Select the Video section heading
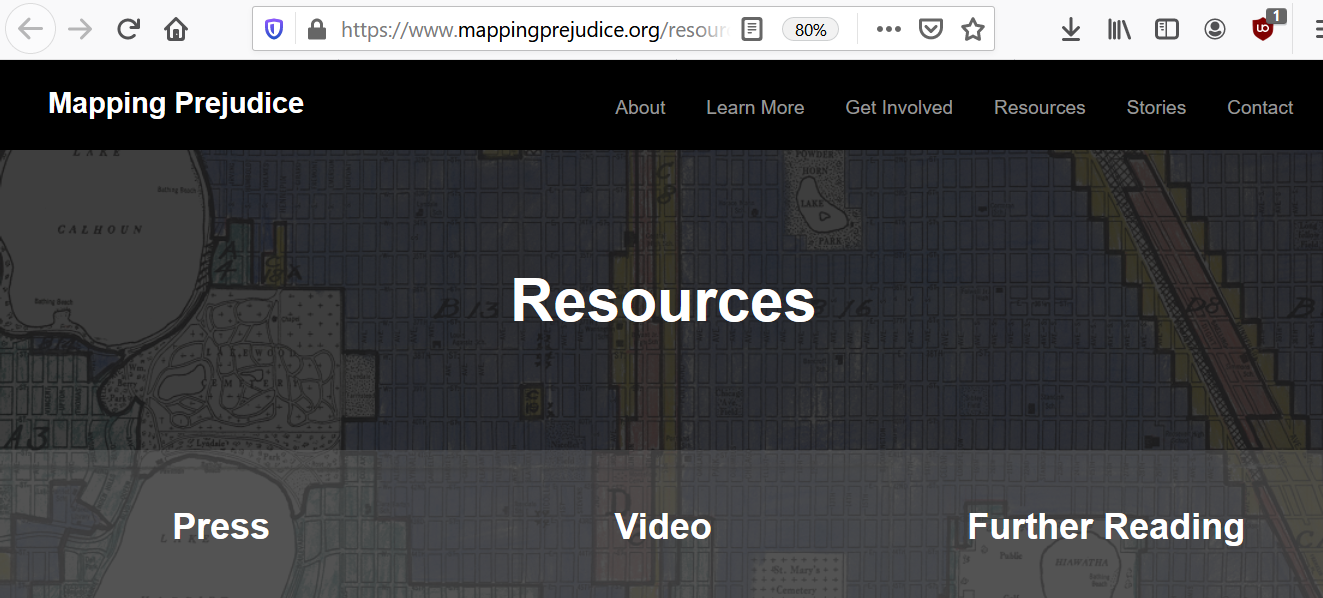The width and height of the screenshot is (1323, 598). [x=663, y=527]
